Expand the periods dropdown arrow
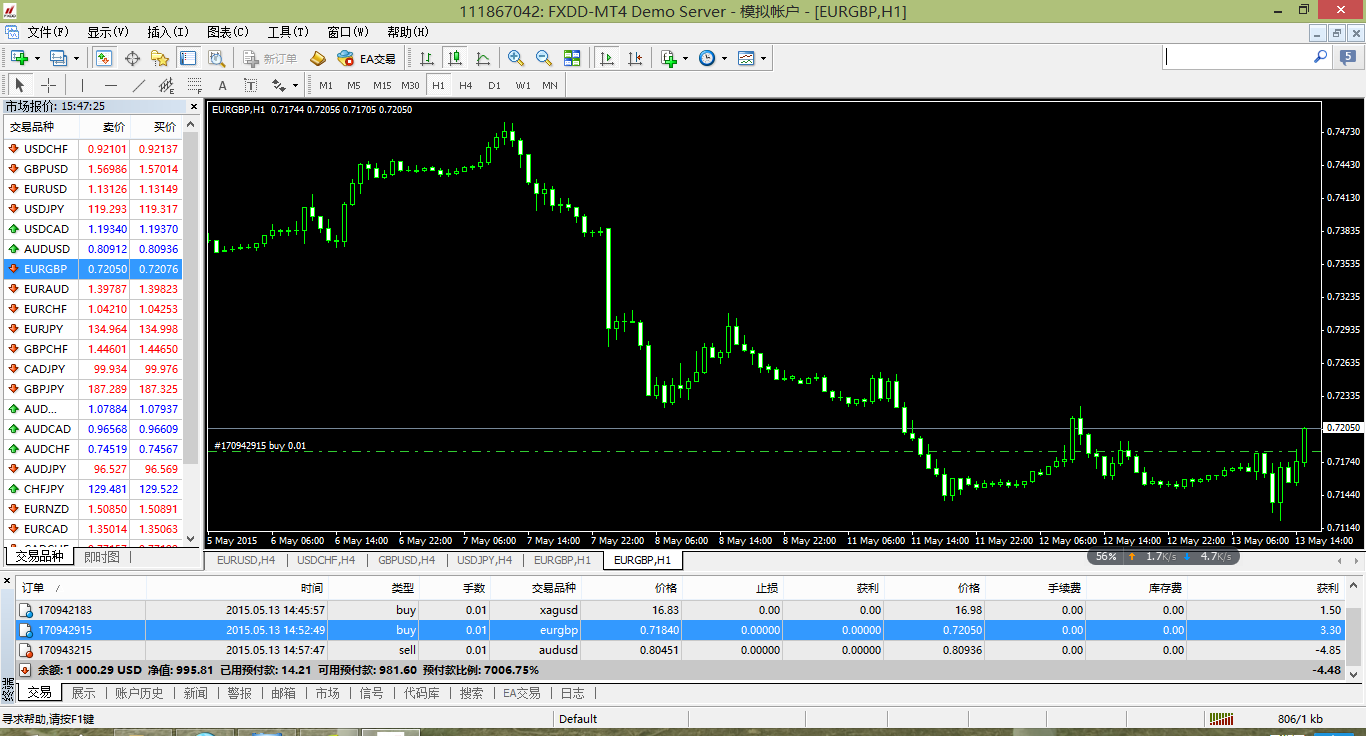The image size is (1366, 736). tap(724, 59)
